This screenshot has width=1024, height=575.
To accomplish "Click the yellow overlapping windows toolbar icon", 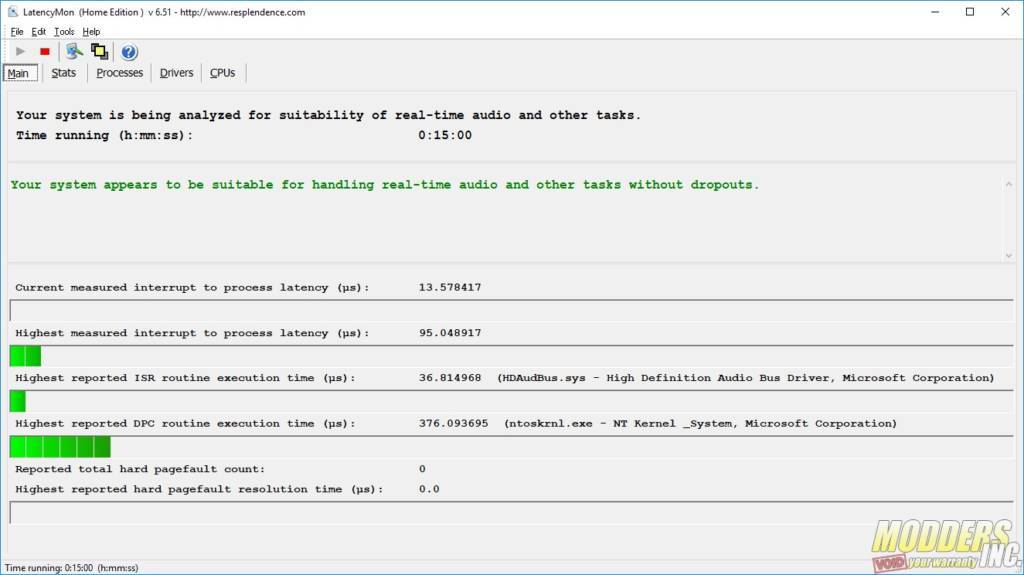I will click(x=100, y=51).
